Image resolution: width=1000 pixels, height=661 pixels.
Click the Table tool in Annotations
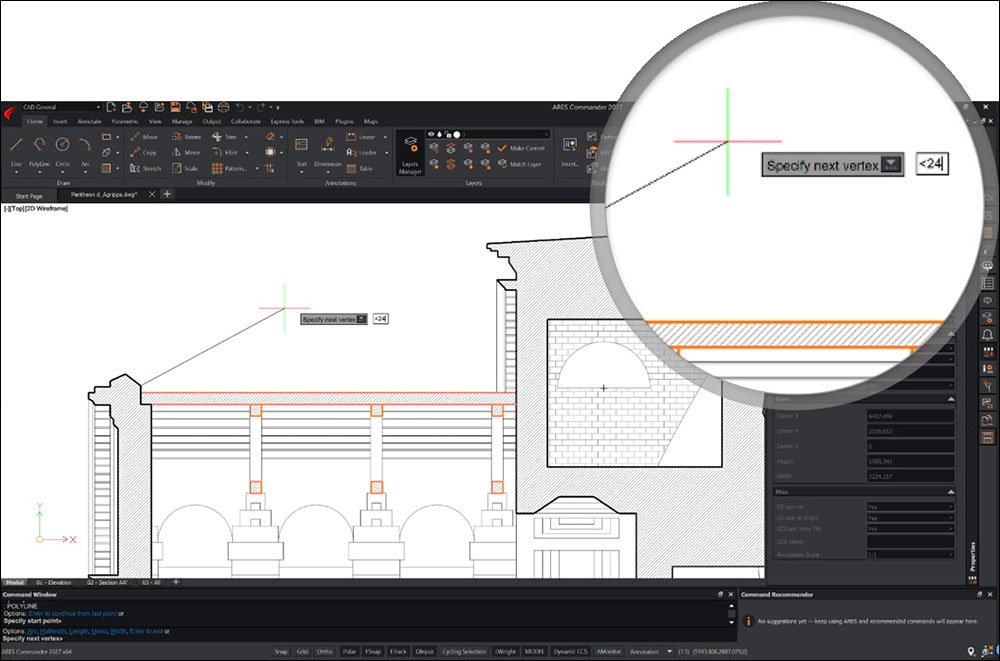click(x=360, y=168)
